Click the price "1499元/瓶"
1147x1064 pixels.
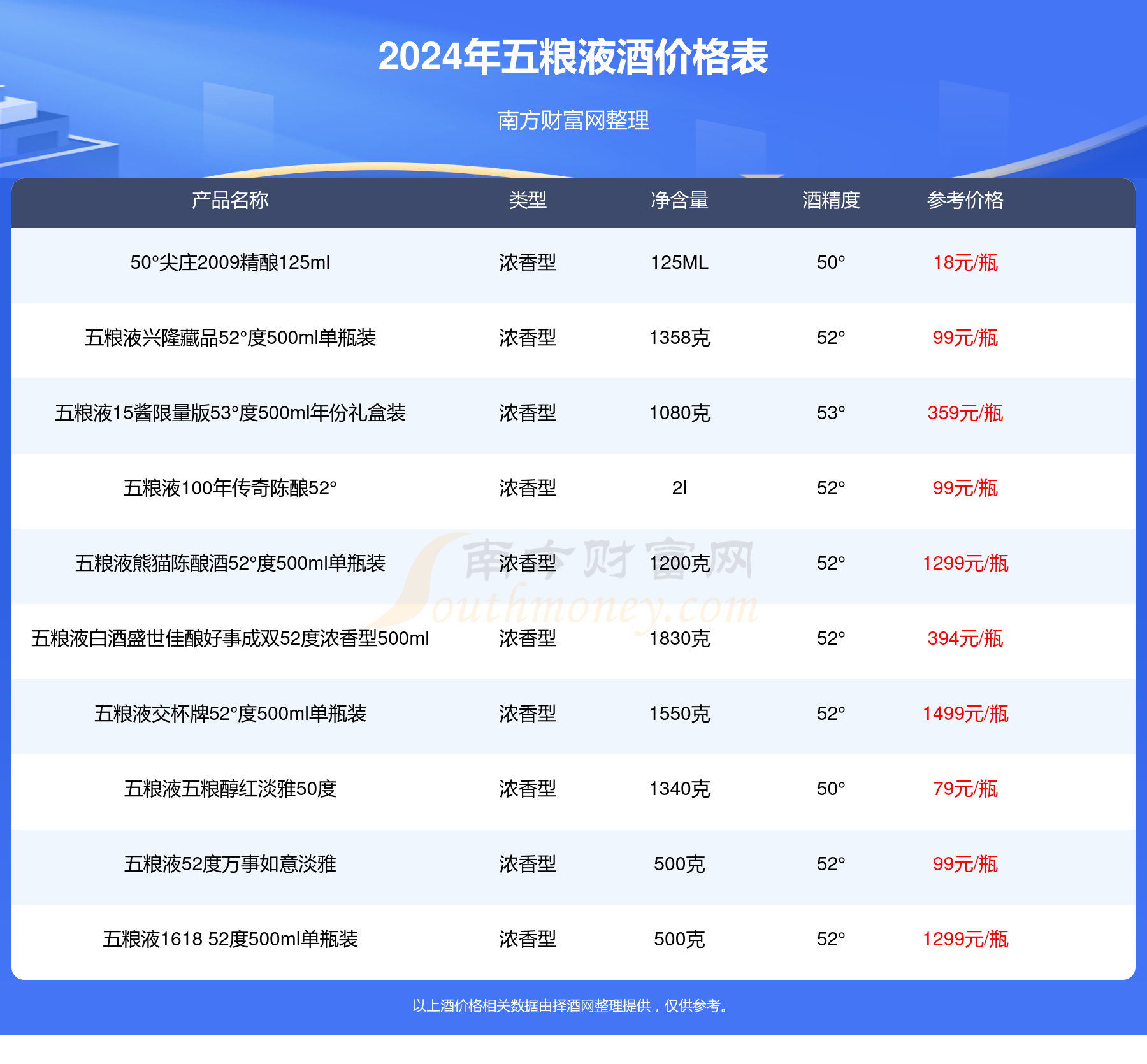pyautogui.click(x=965, y=714)
